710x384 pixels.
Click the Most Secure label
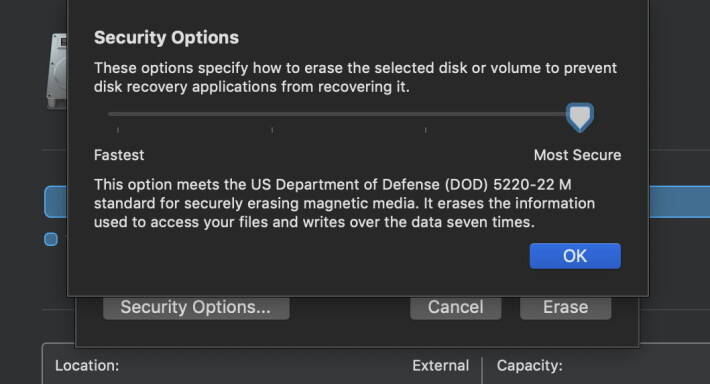click(577, 155)
